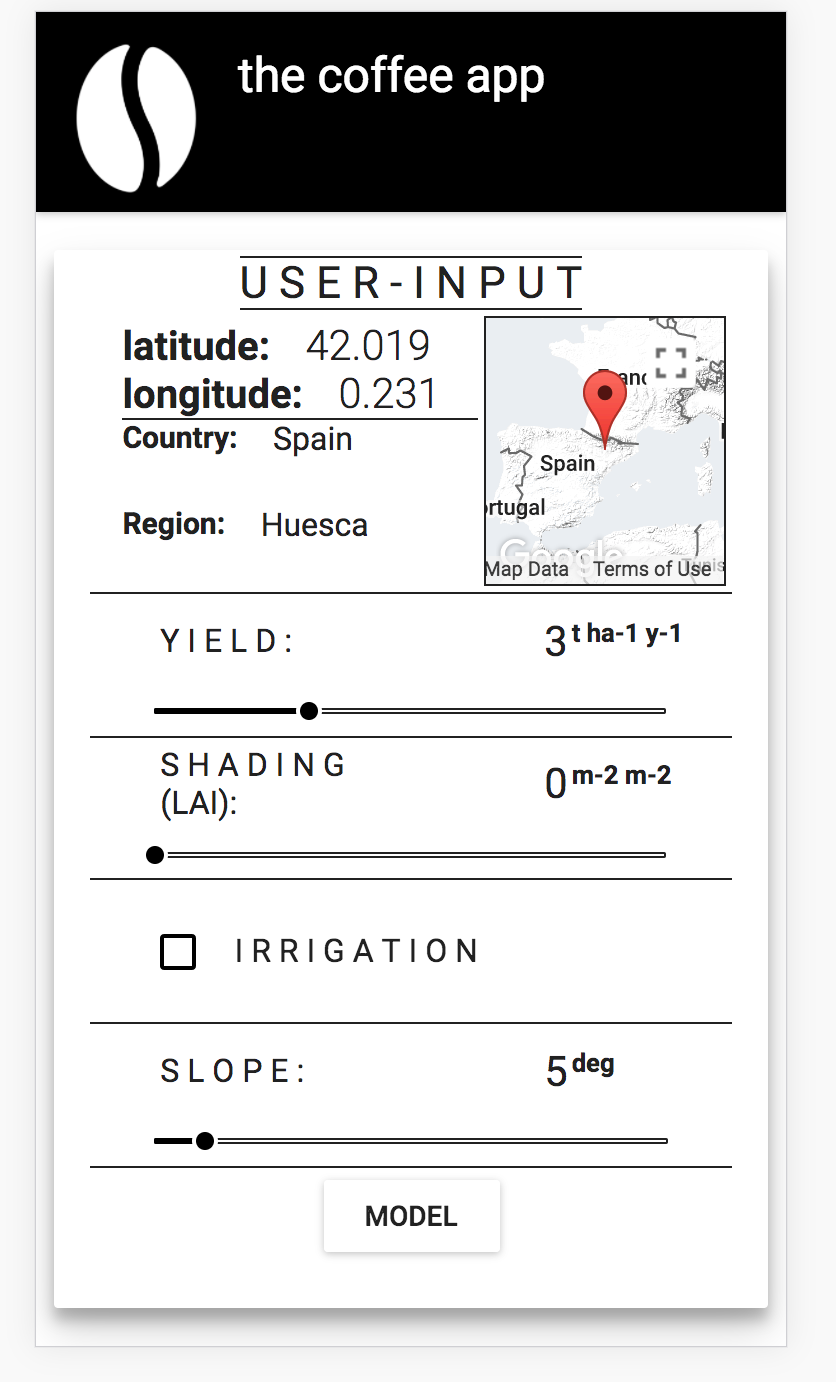Toggle the map fullscreen icon
Image resolution: width=836 pixels, height=1382 pixels.
pos(671,363)
